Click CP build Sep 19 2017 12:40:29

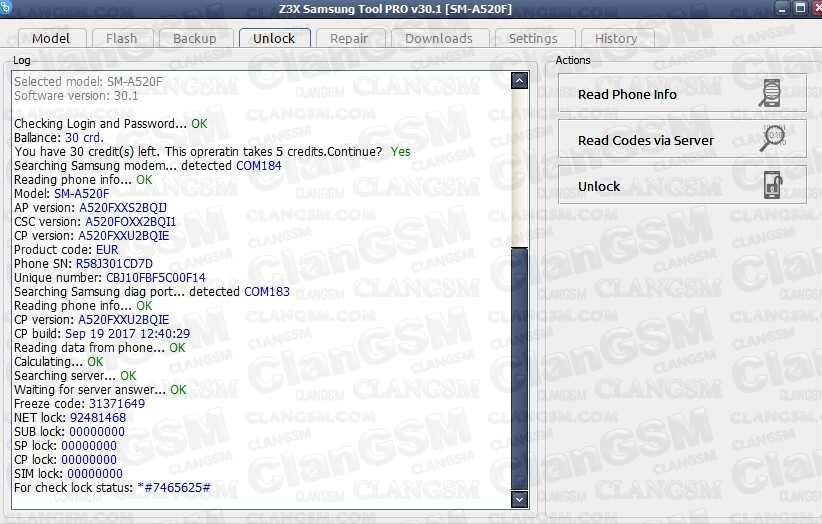point(127,333)
